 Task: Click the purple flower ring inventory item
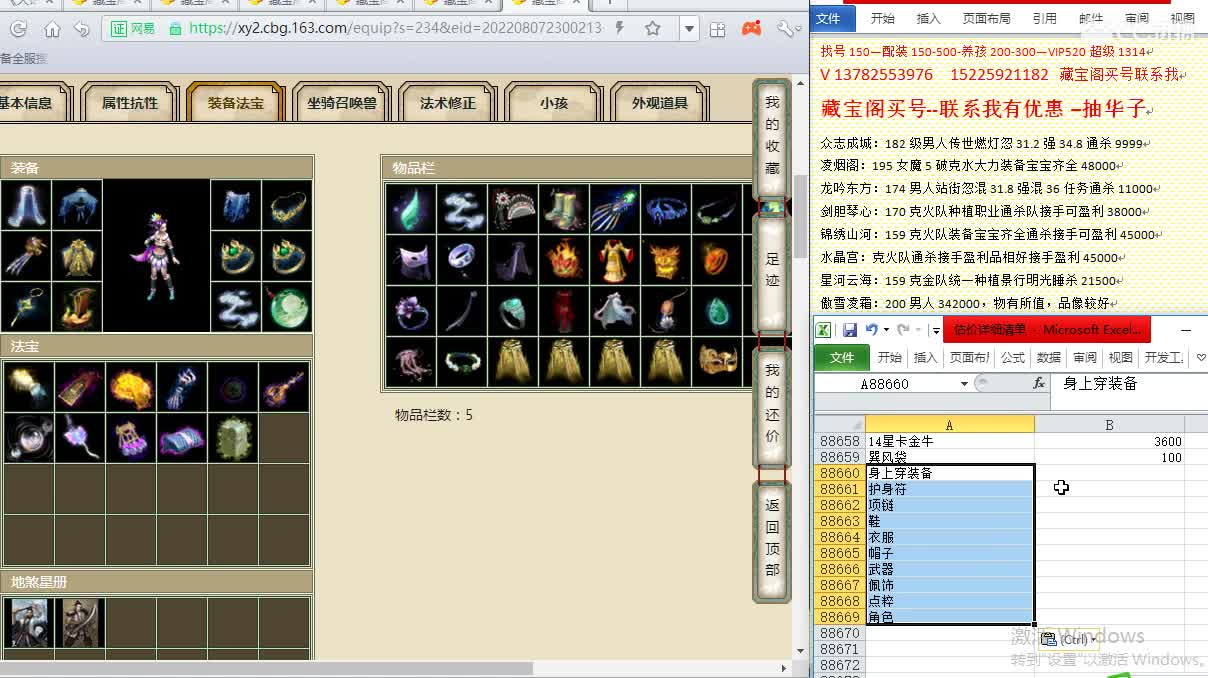pos(411,312)
